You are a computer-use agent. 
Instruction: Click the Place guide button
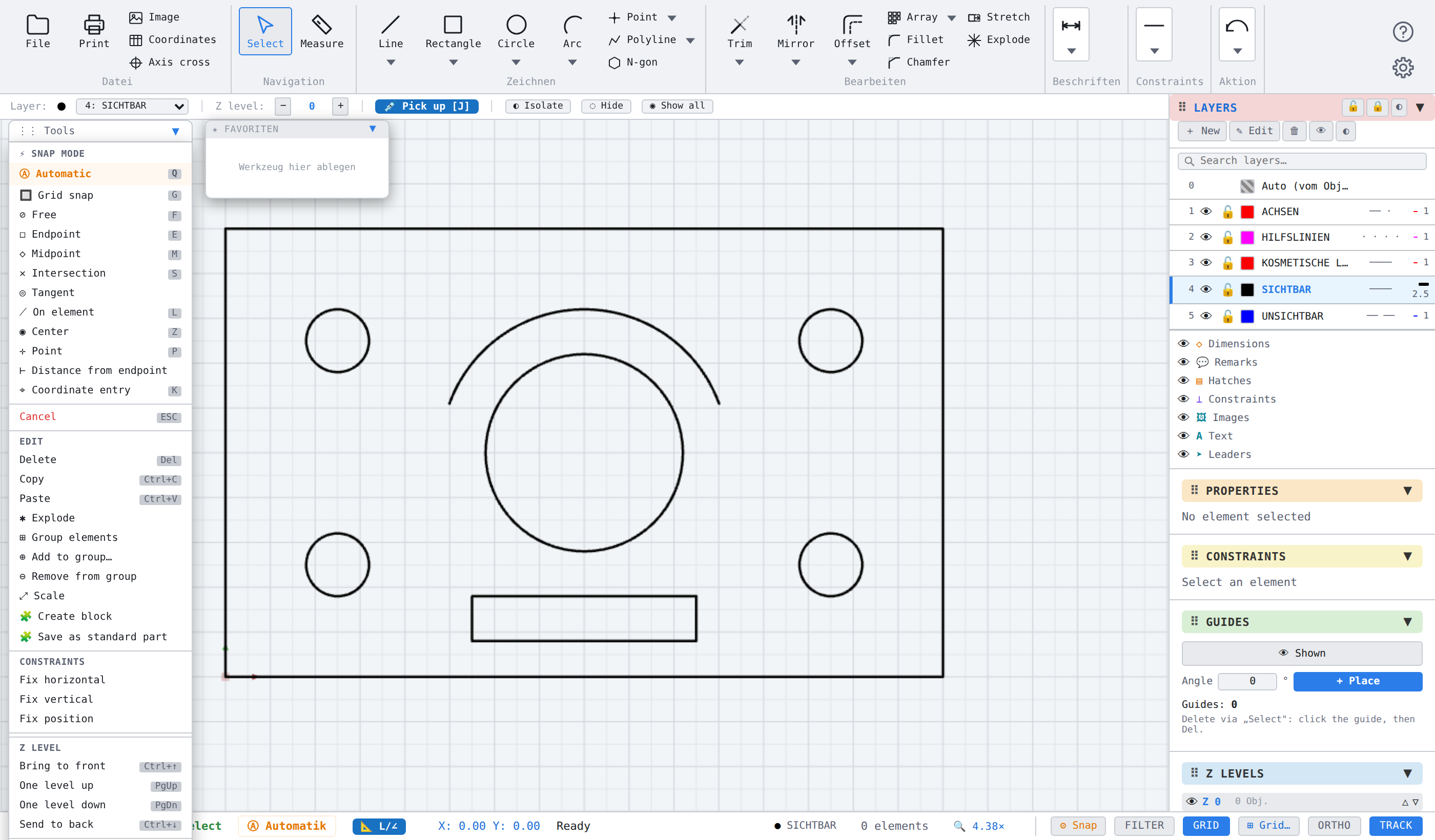(x=1358, y=681)
